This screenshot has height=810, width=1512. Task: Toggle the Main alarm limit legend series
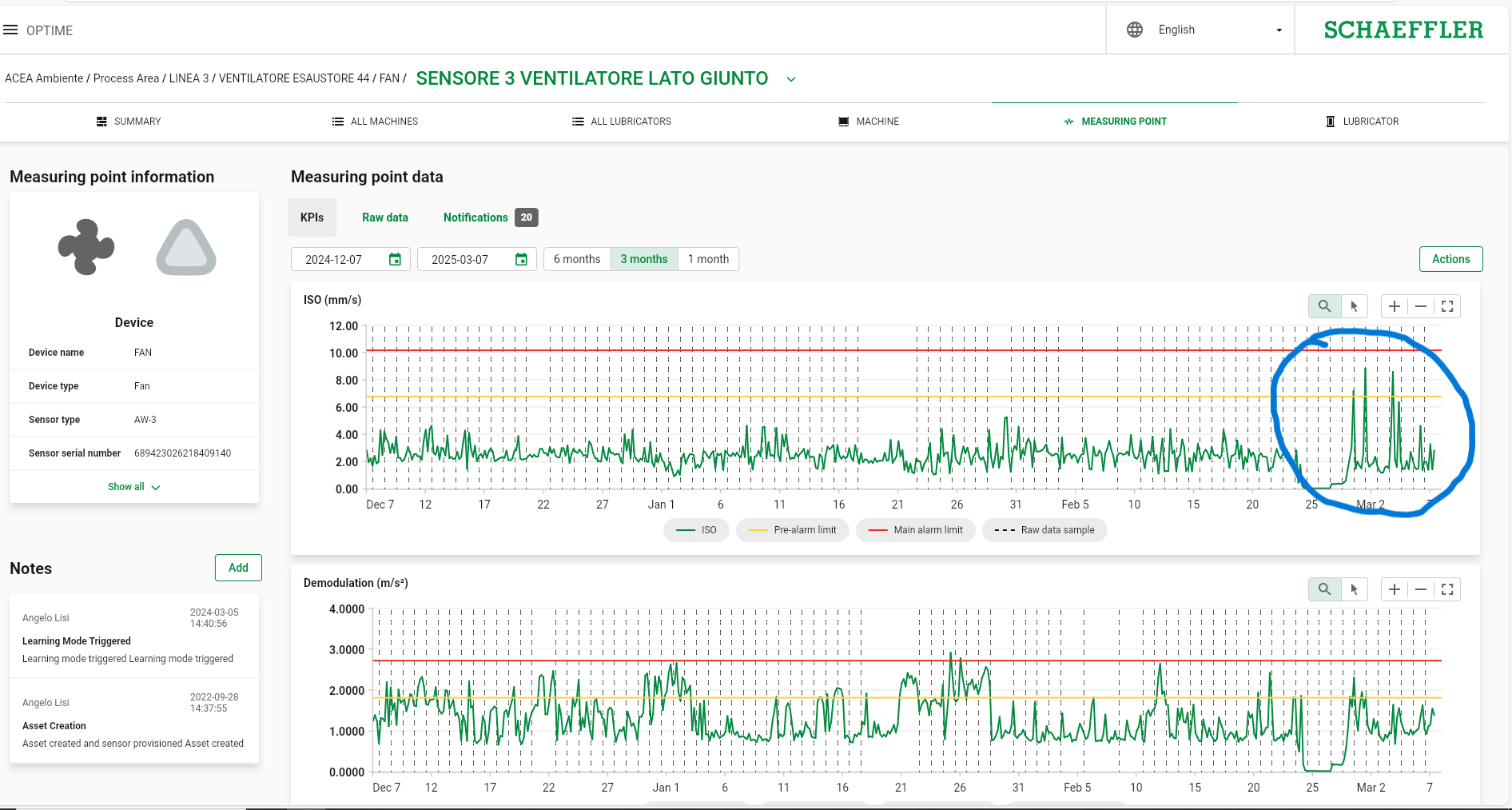tap(915, 530)
